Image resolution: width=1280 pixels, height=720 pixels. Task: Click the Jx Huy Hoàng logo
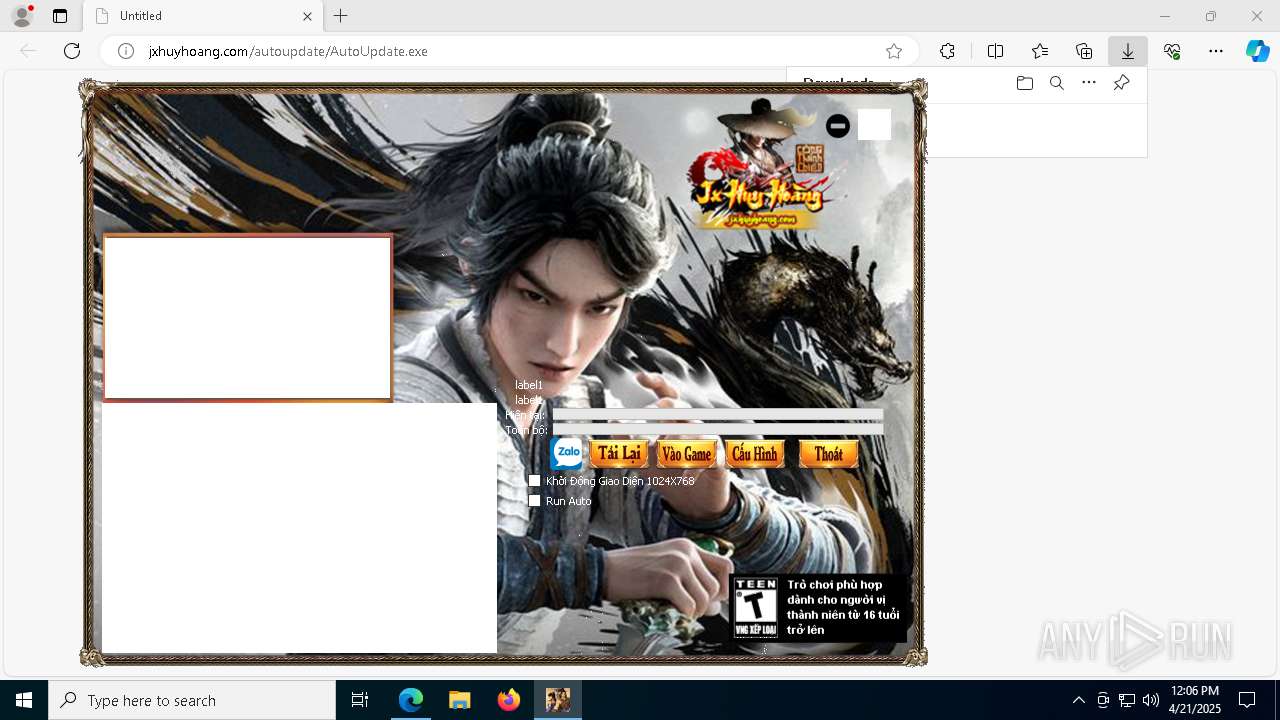tap(760, 165)
